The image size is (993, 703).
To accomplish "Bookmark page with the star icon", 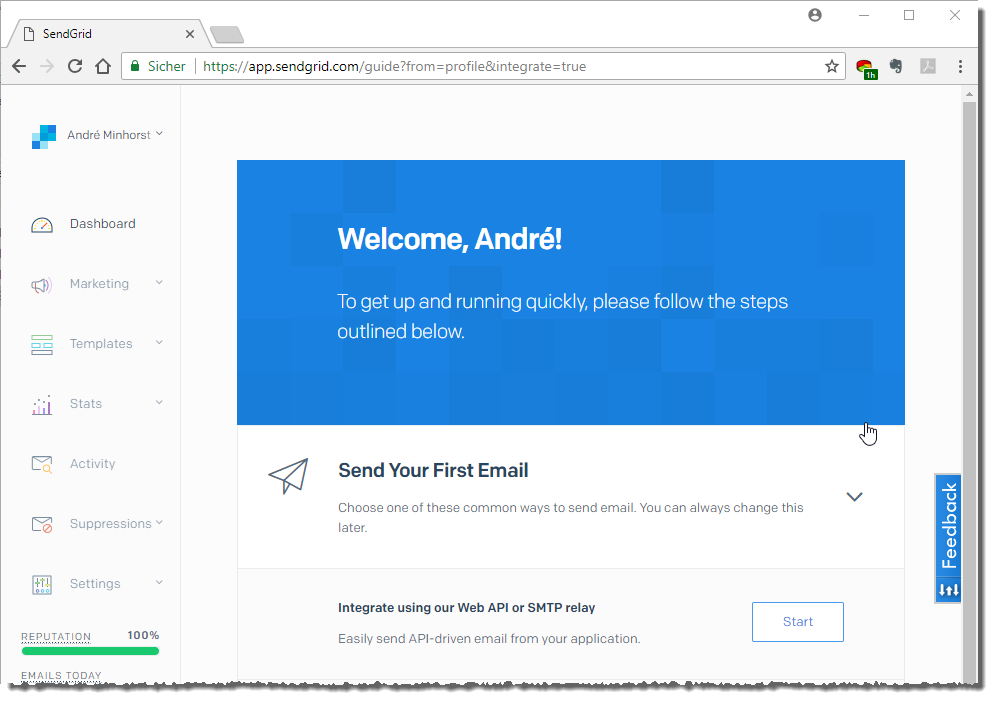I will 831,66.
